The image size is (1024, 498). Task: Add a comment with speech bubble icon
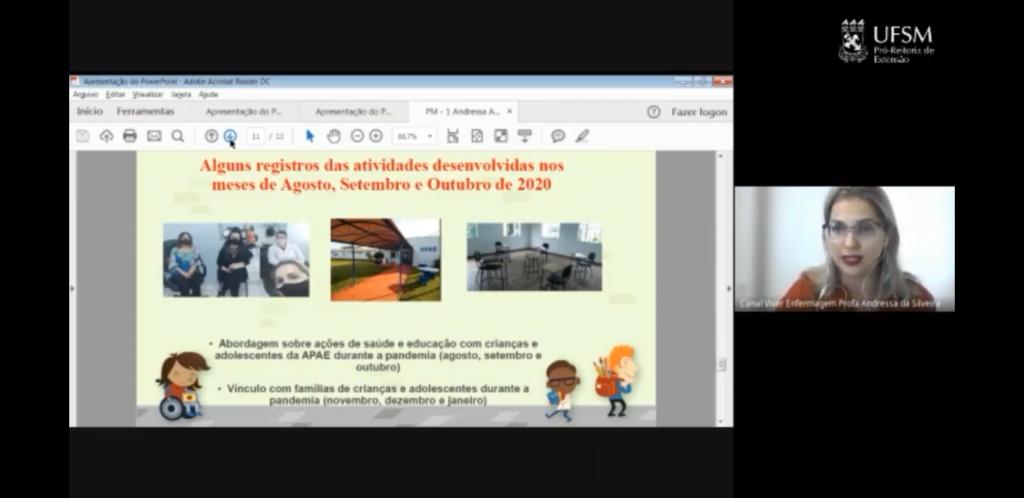pyautogui.click(x=558, y=136)
